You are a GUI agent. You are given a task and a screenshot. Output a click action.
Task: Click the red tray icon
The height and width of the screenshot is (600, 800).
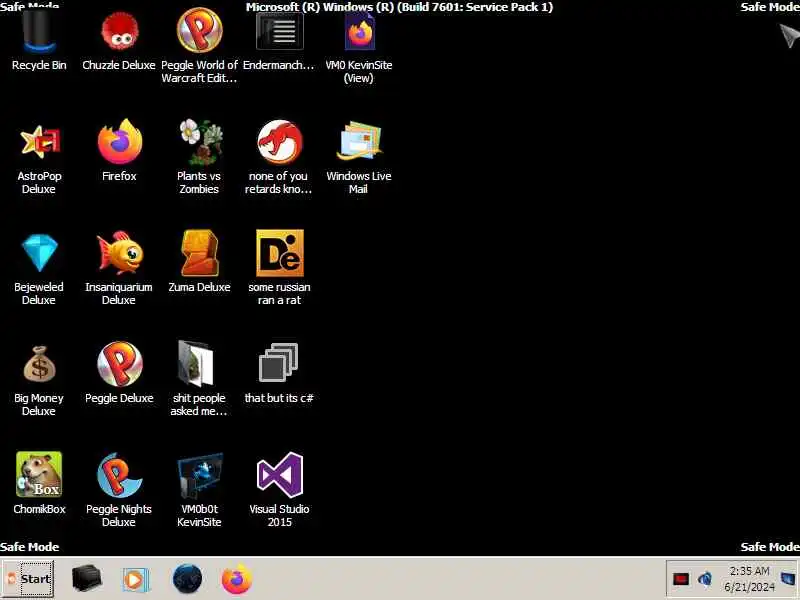click(x=681, y=579)
